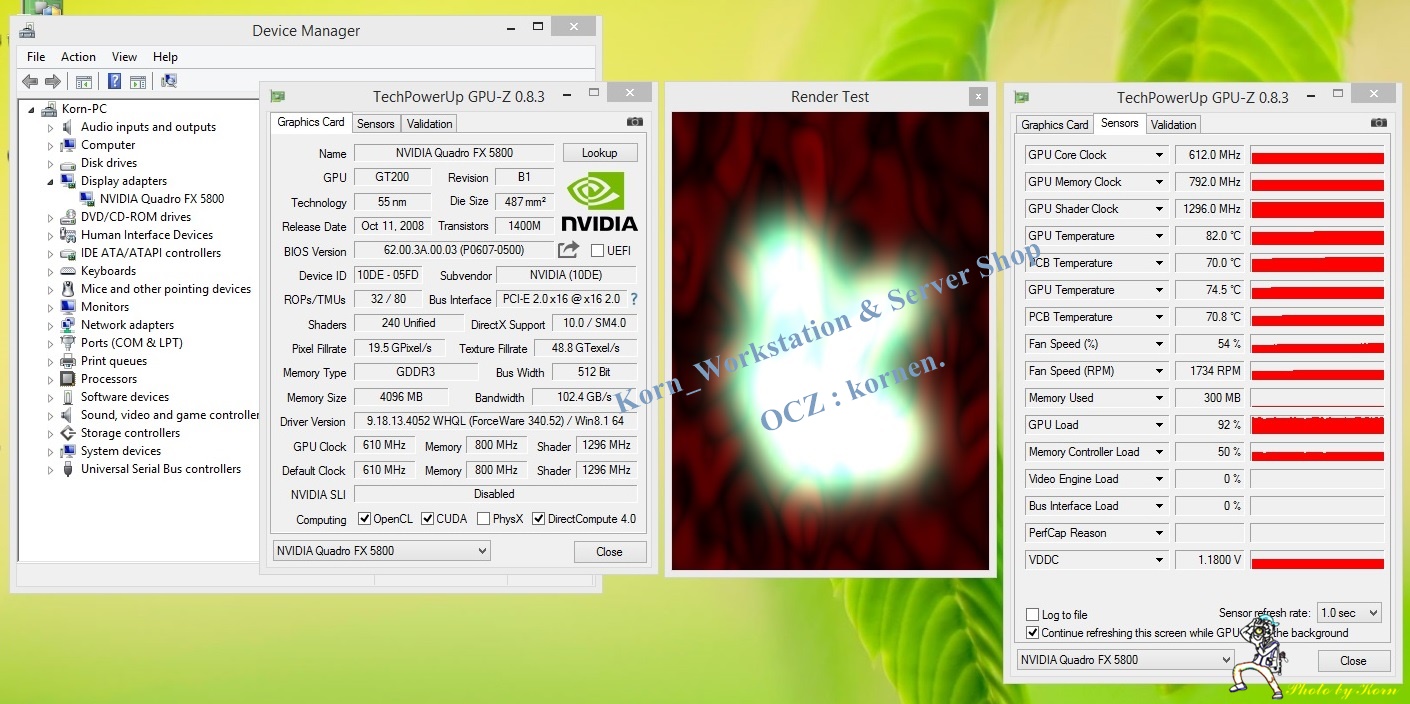This screenshot has width=1410, height=704.
Task: Select Ports (COM & LPT) tree item
Action: click(132, 343)
